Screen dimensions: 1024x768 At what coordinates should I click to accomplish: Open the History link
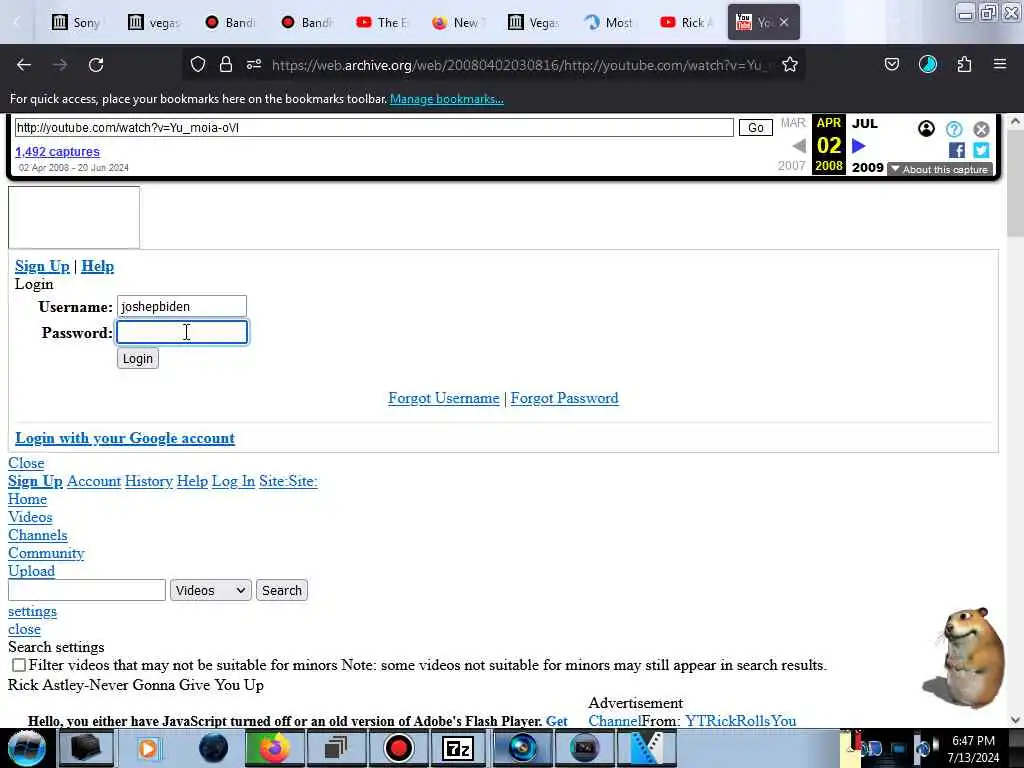149,481
